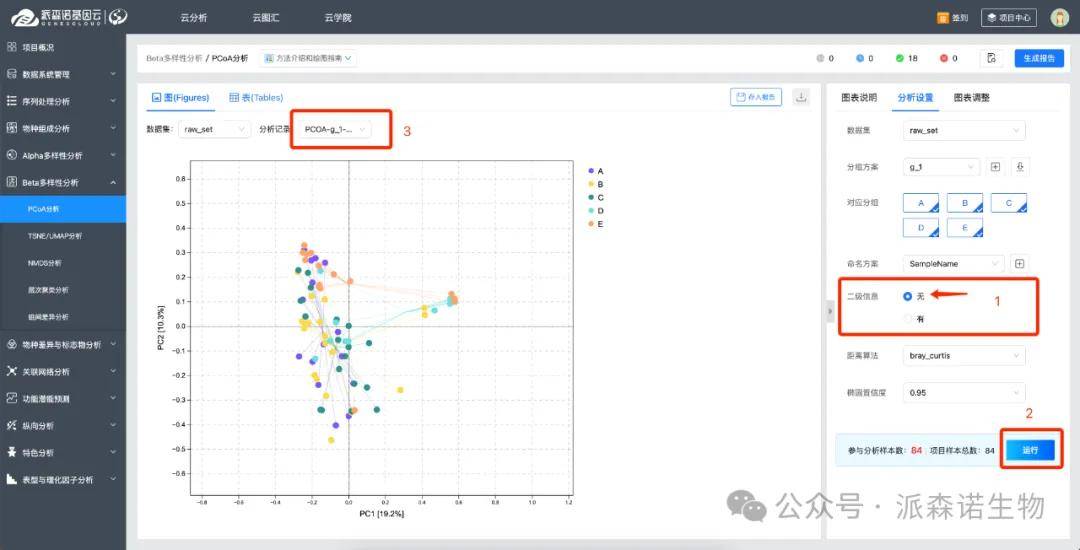
Task: Click the chart download icon
Action: [x=801, y=97]
